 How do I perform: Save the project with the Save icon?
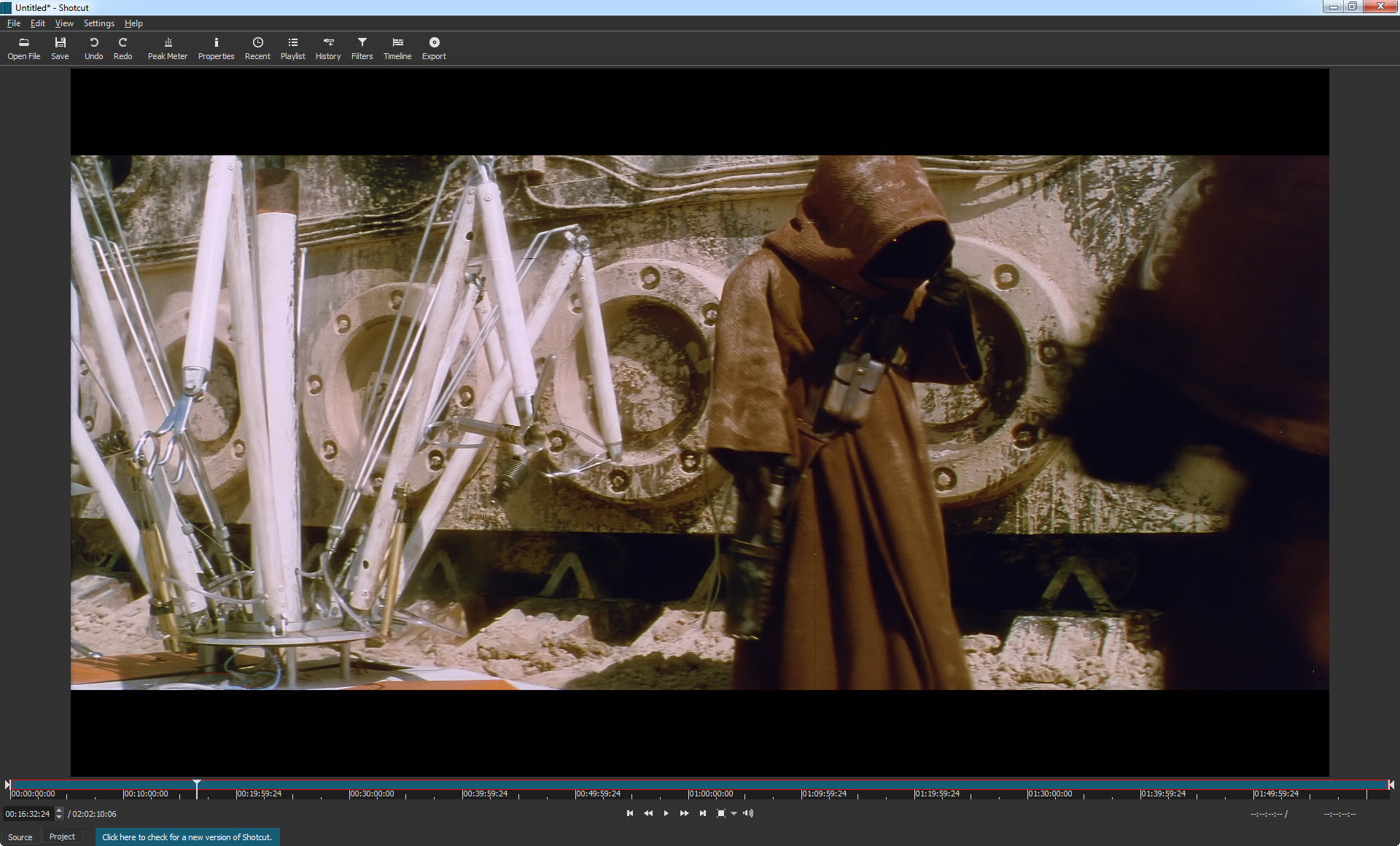click(60, 48)
